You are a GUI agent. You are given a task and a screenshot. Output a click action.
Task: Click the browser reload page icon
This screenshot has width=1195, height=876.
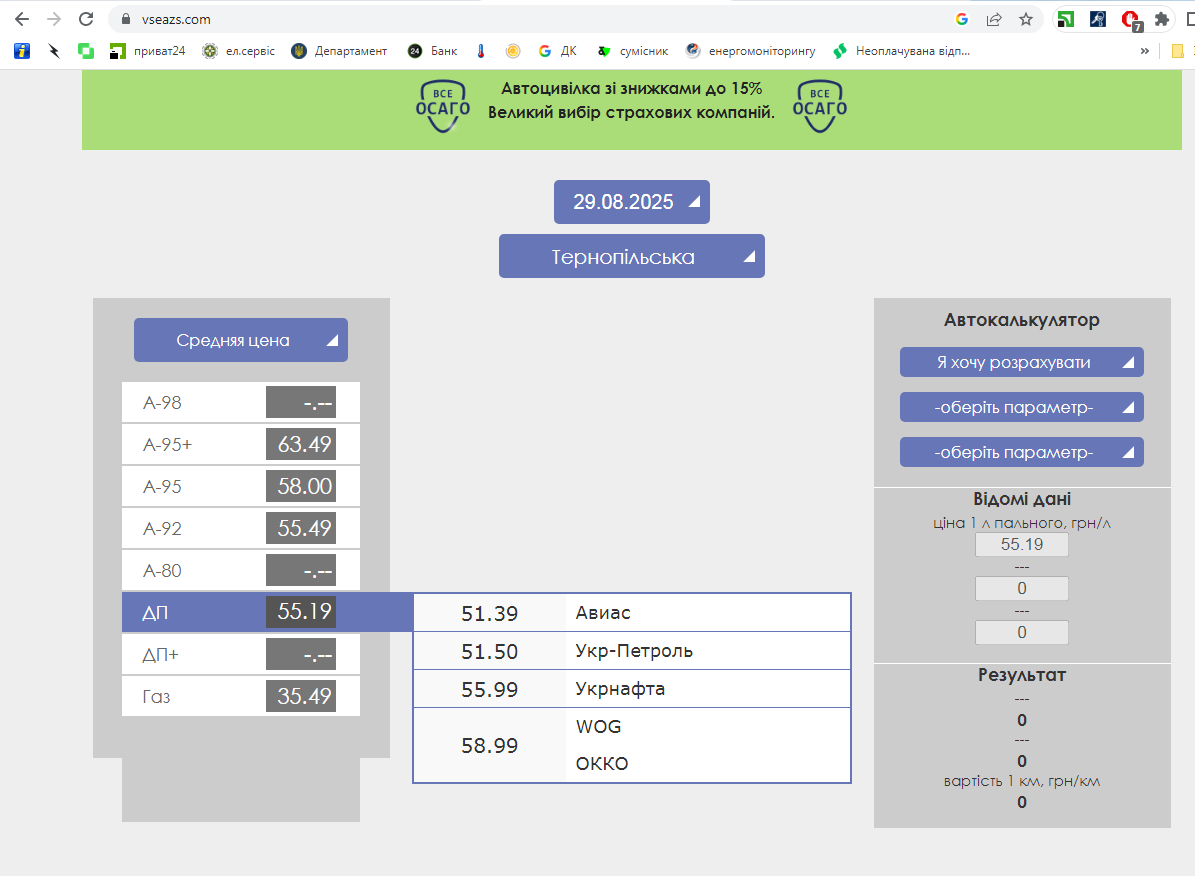87,19
